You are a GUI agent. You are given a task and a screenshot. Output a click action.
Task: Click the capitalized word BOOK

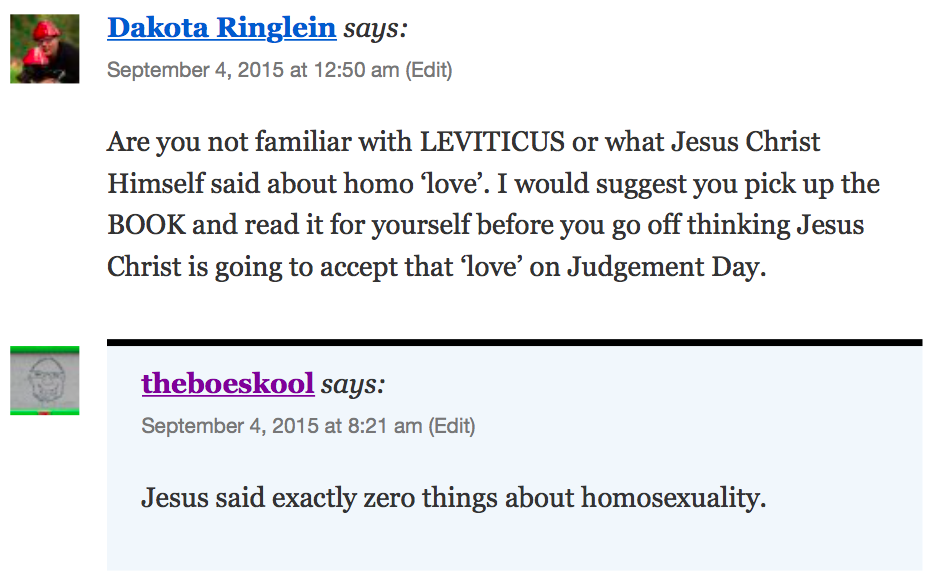point(145,225)
